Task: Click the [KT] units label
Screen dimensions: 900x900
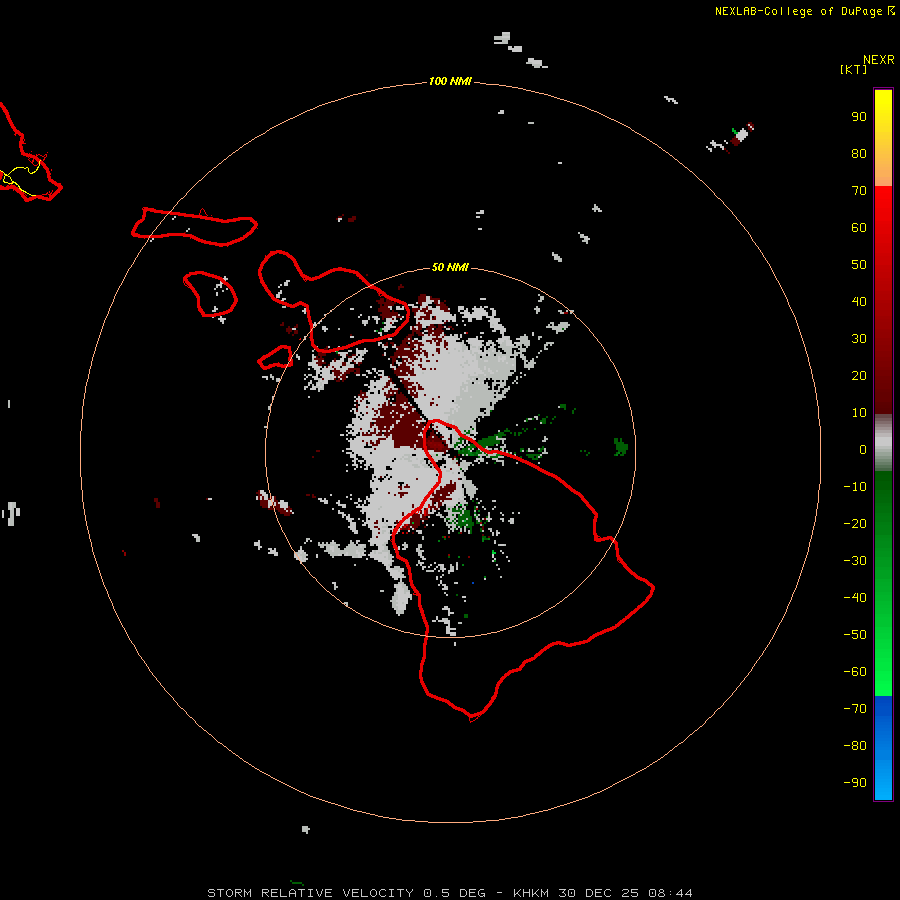Action: pyautogui.click(x=853, y=69)
